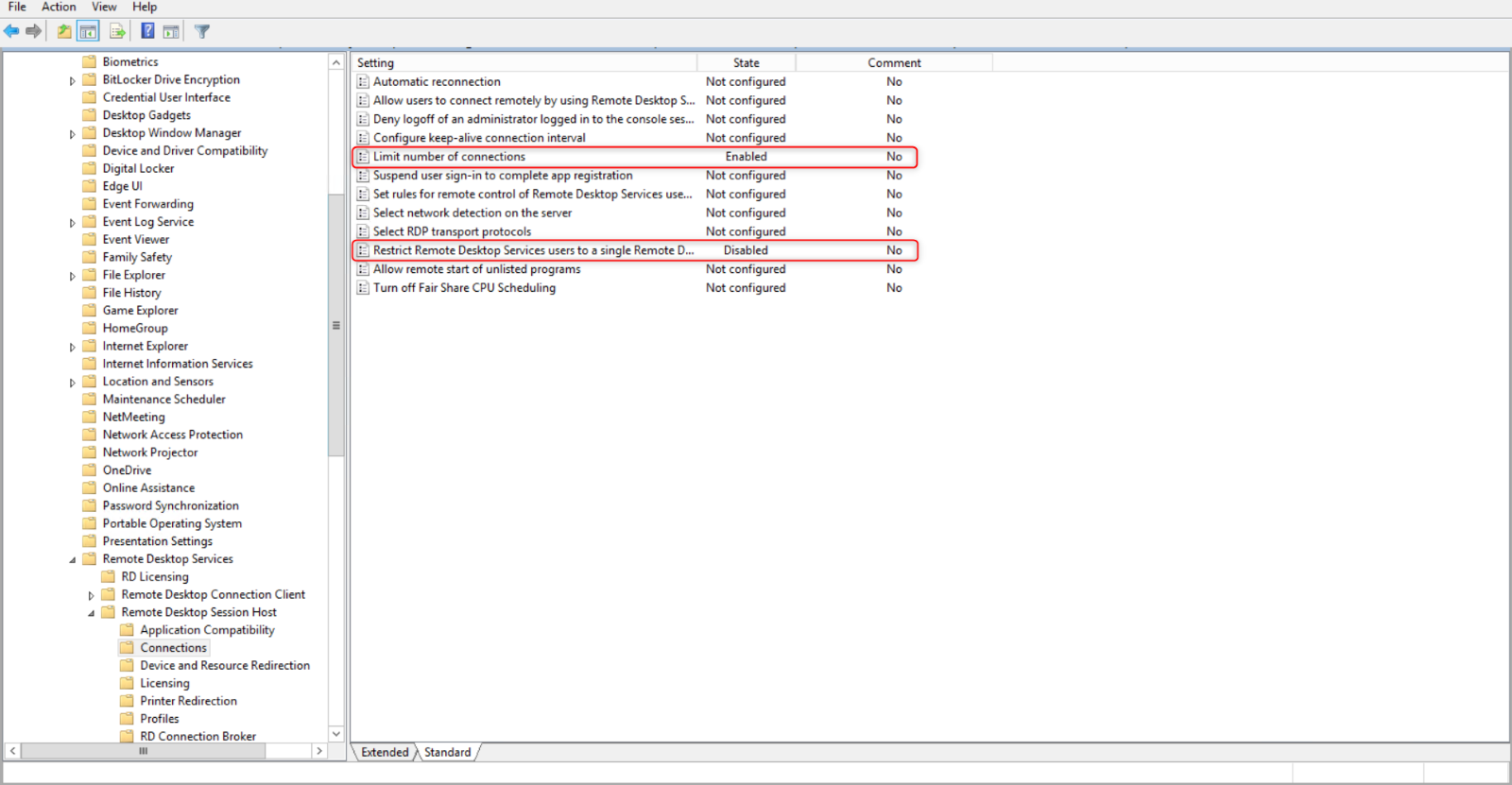Select Configure keep-alive connection interval setting
This screenshot has height=785, width=1512.
[479, 138]
